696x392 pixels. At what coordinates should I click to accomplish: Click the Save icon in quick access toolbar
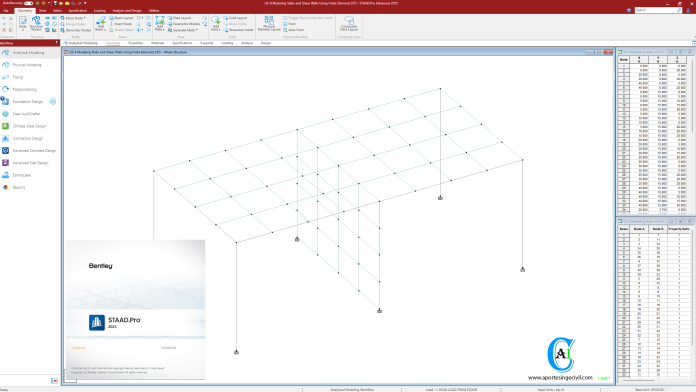(55, 3)
